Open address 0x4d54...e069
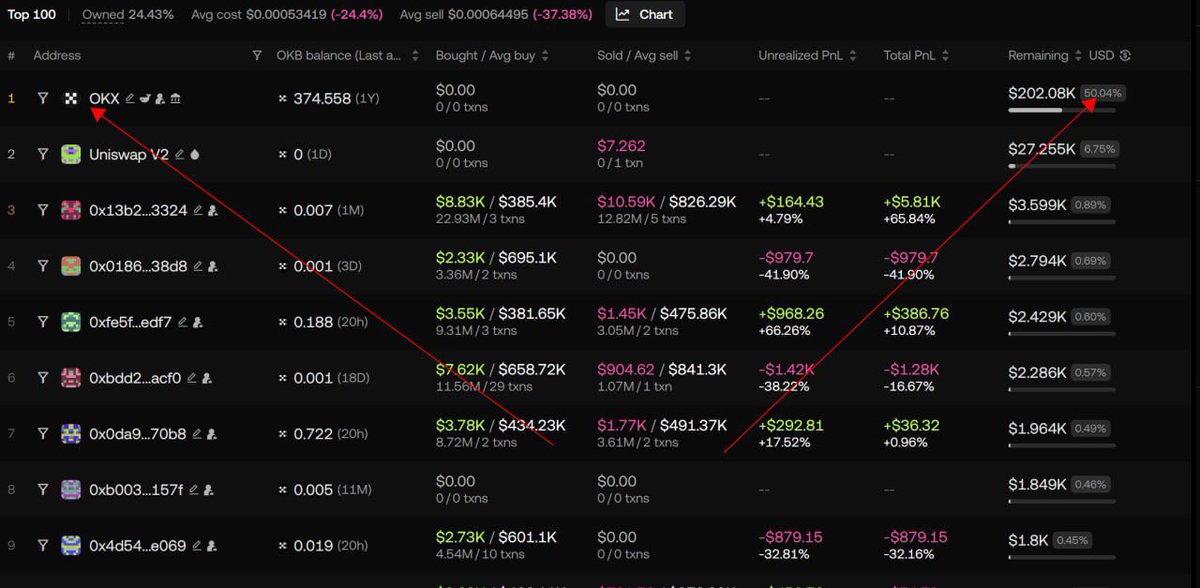Viewport: 1200px width, 588px height. coord(138,547)
